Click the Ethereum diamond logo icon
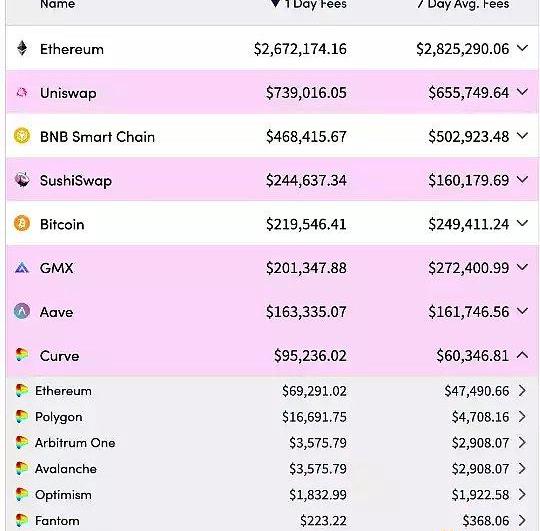The width and height of the screenshot is (540, 531). [x=22, y=49]
